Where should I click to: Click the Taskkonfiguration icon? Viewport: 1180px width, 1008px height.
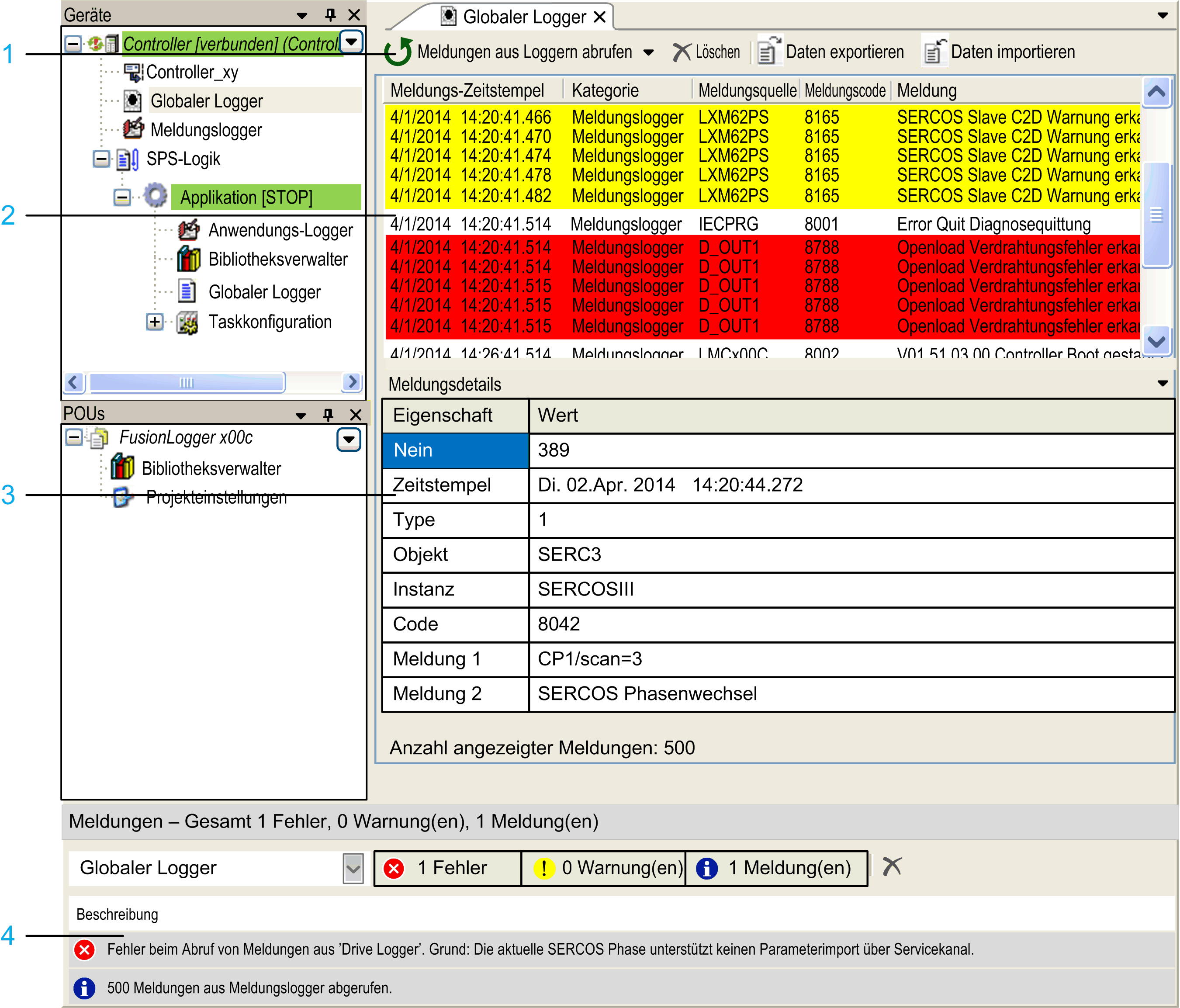click(187, 322)
